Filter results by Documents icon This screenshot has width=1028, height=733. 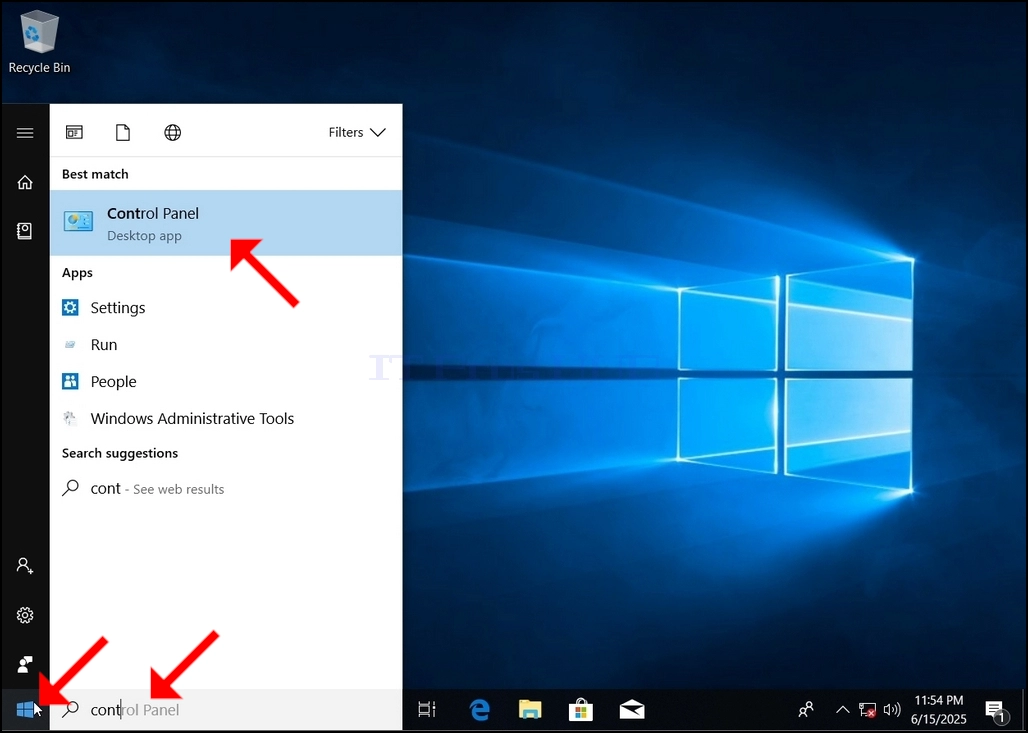pyautogui.click(x=123, y=132)
